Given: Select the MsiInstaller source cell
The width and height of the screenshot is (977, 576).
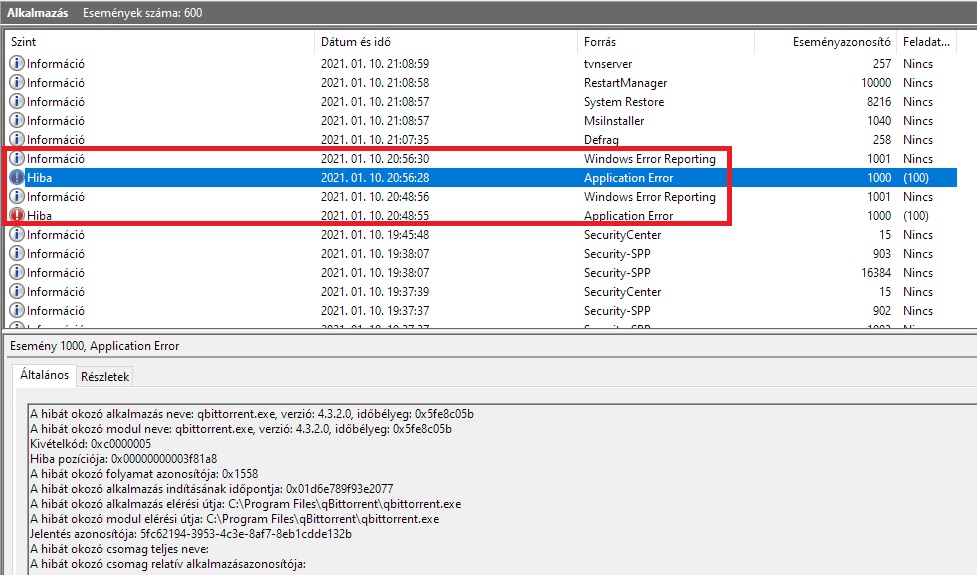Looking at the screenshot, I should [614, 120].
